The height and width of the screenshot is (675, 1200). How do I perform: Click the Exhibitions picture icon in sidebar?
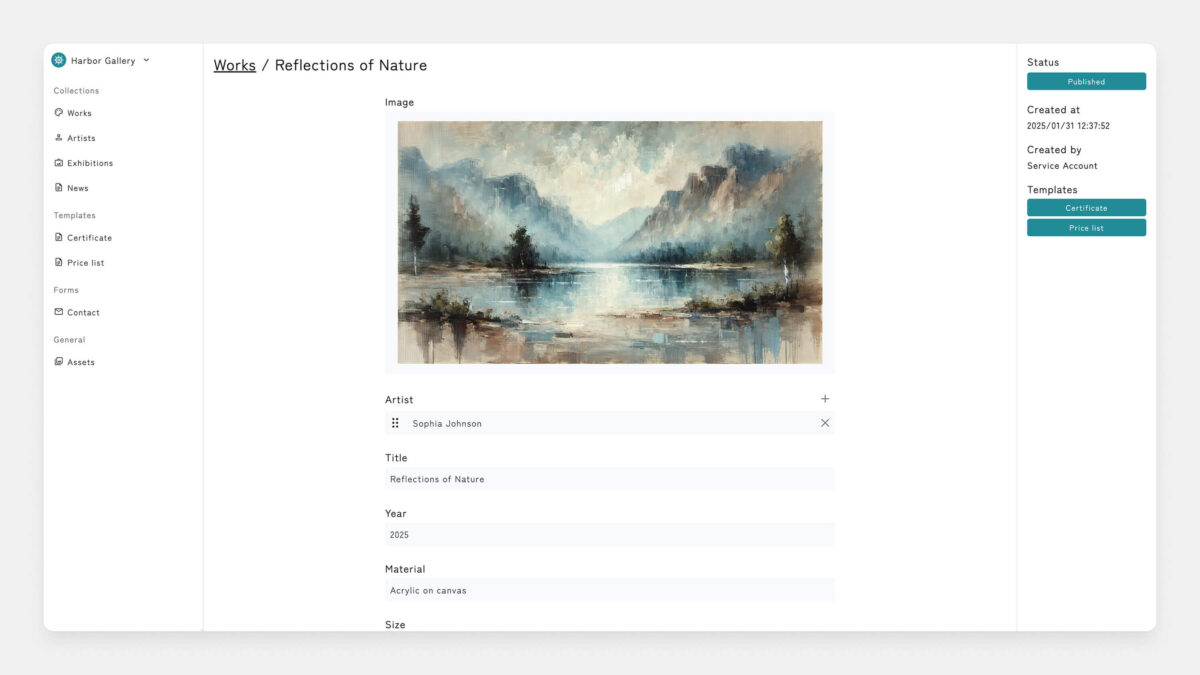58,162
